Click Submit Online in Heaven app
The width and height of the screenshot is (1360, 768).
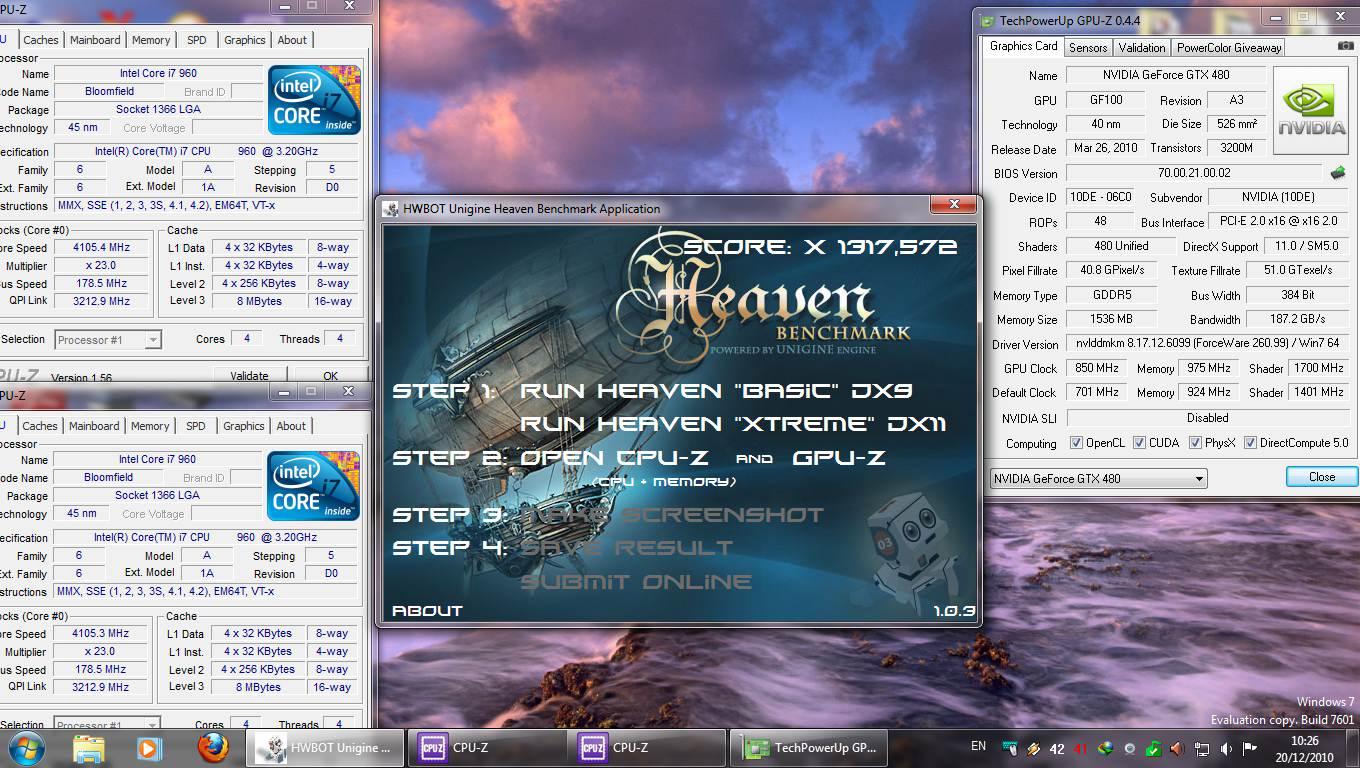tap(636, 581)
